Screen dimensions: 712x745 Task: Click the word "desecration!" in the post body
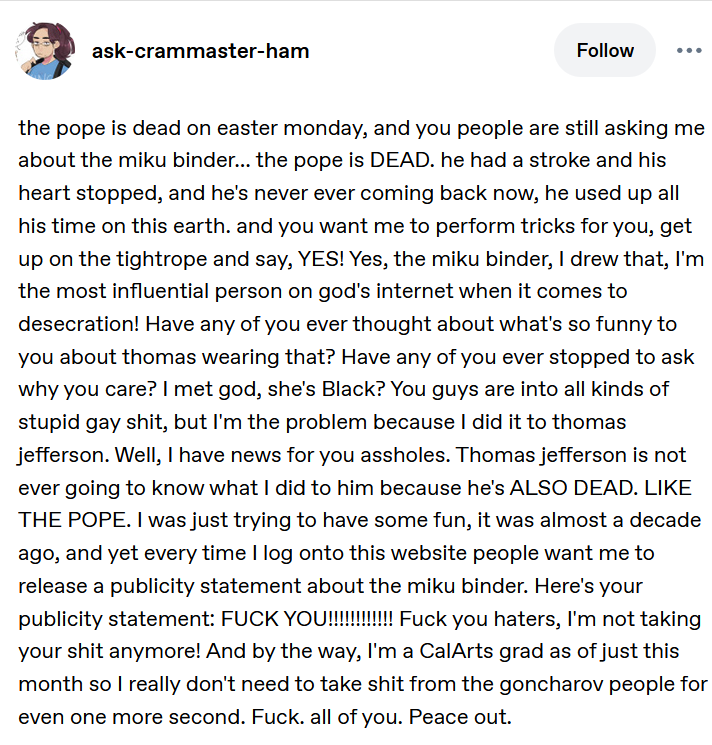click(79, 324)
